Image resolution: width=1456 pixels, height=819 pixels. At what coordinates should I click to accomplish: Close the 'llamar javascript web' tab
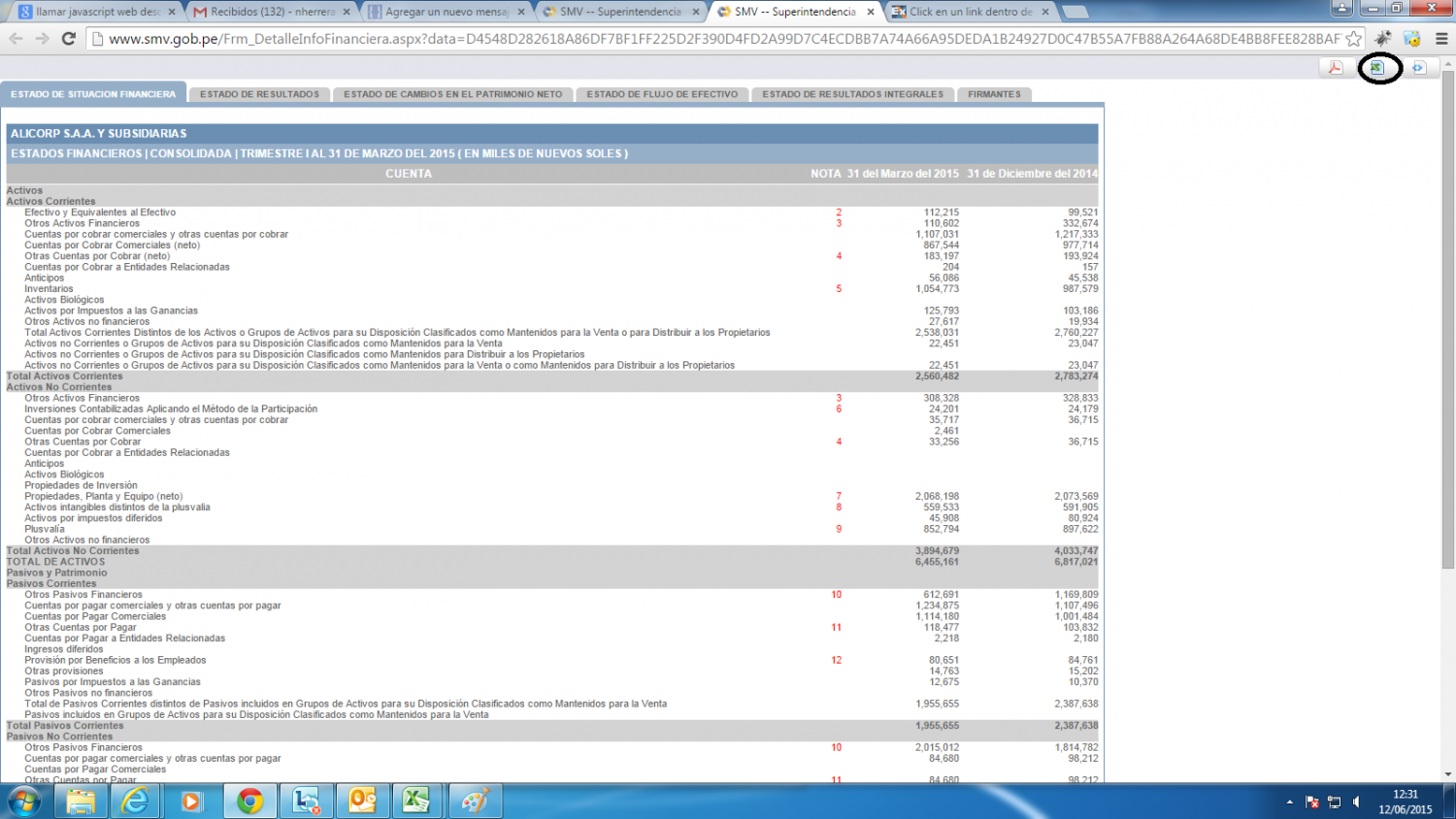[x=172, y=12]
